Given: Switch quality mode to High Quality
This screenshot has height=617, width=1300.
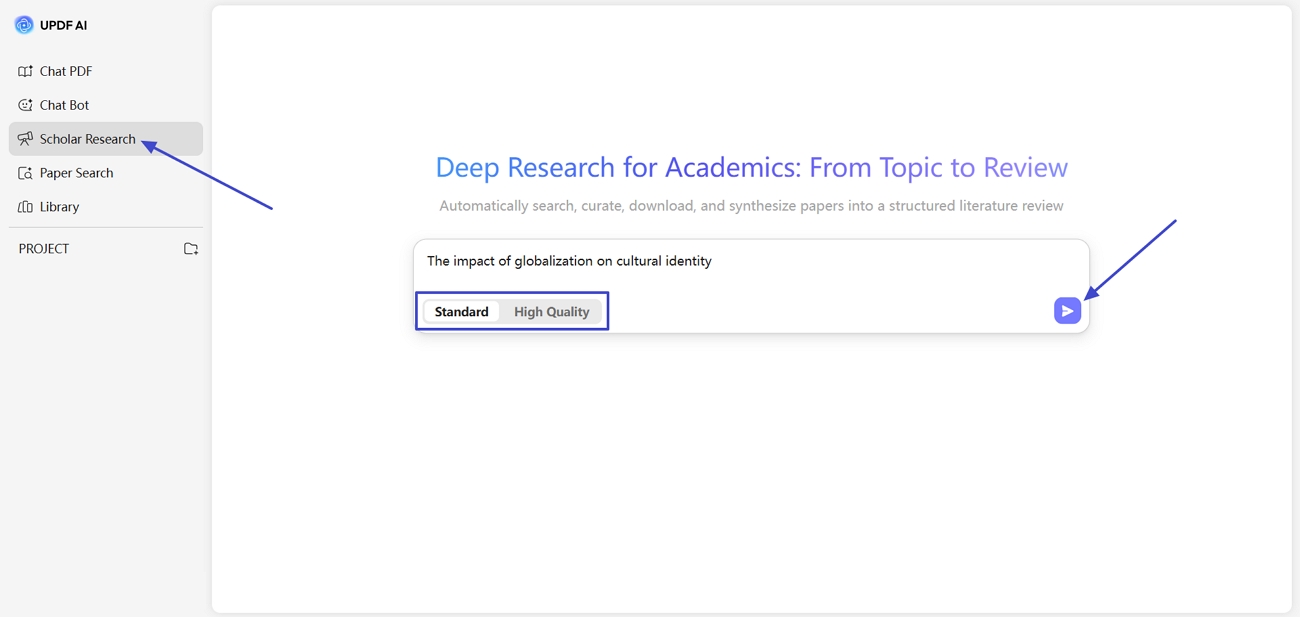Looking at the screenshot, I should coord(551,311).
